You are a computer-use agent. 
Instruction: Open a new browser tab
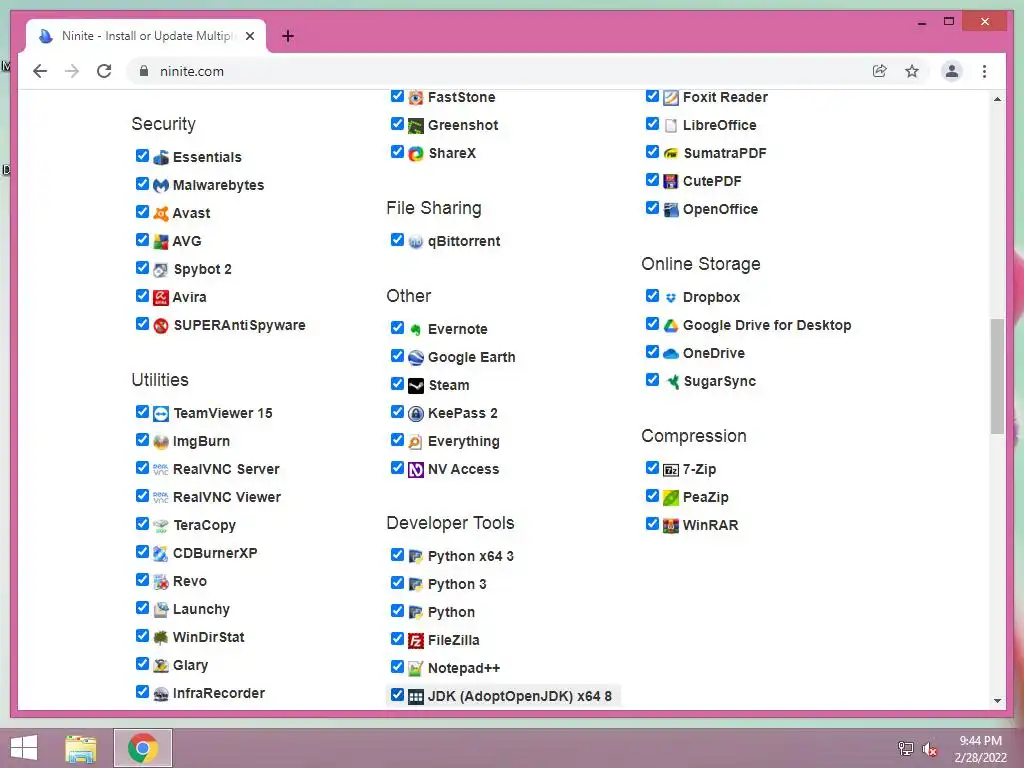point(288,36)
